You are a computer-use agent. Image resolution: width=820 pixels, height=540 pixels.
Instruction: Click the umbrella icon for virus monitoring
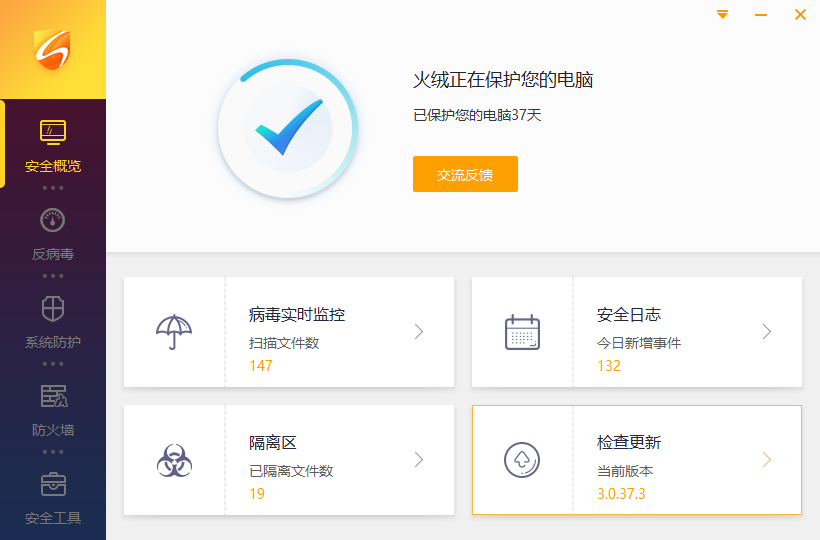[x=174, y=332]
